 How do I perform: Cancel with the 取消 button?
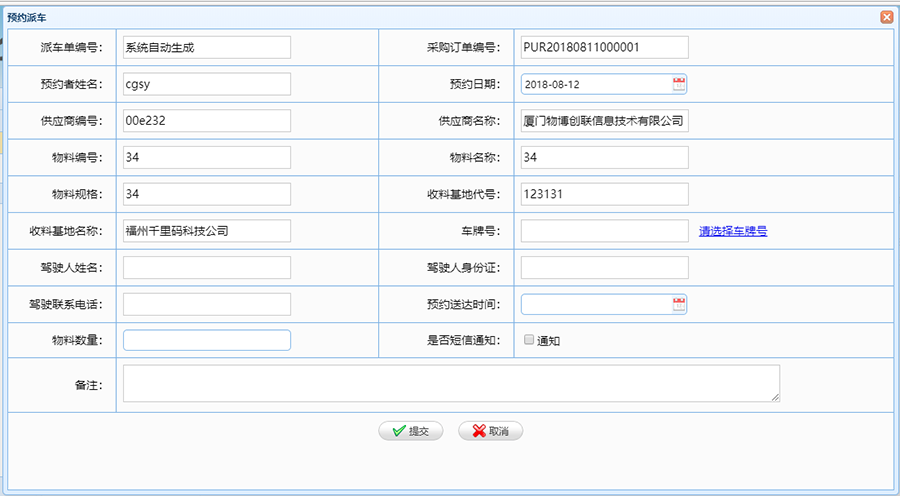[490, 431]
